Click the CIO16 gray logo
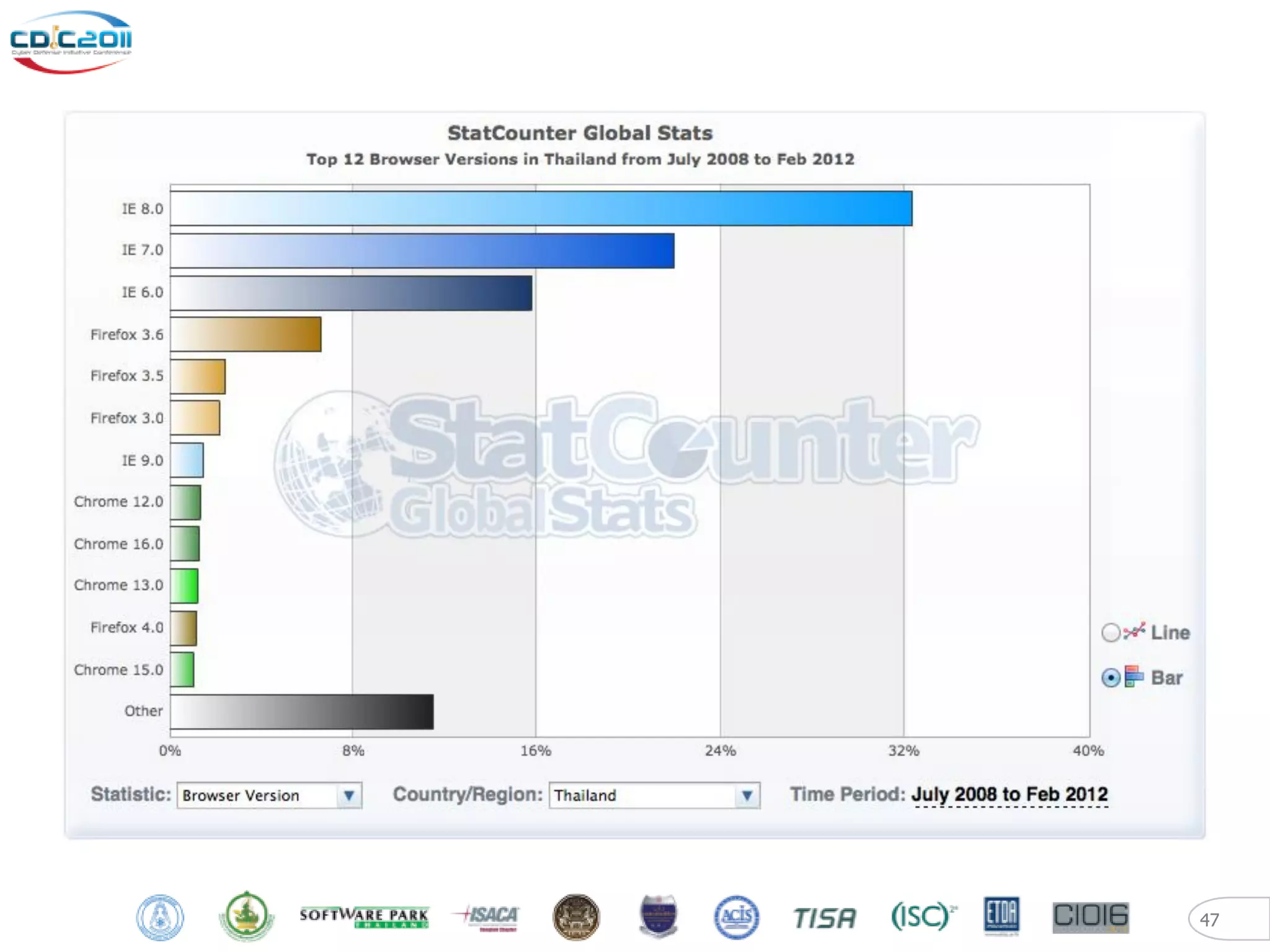The height and width of the screenshot is (952, 1270). 1091,917
